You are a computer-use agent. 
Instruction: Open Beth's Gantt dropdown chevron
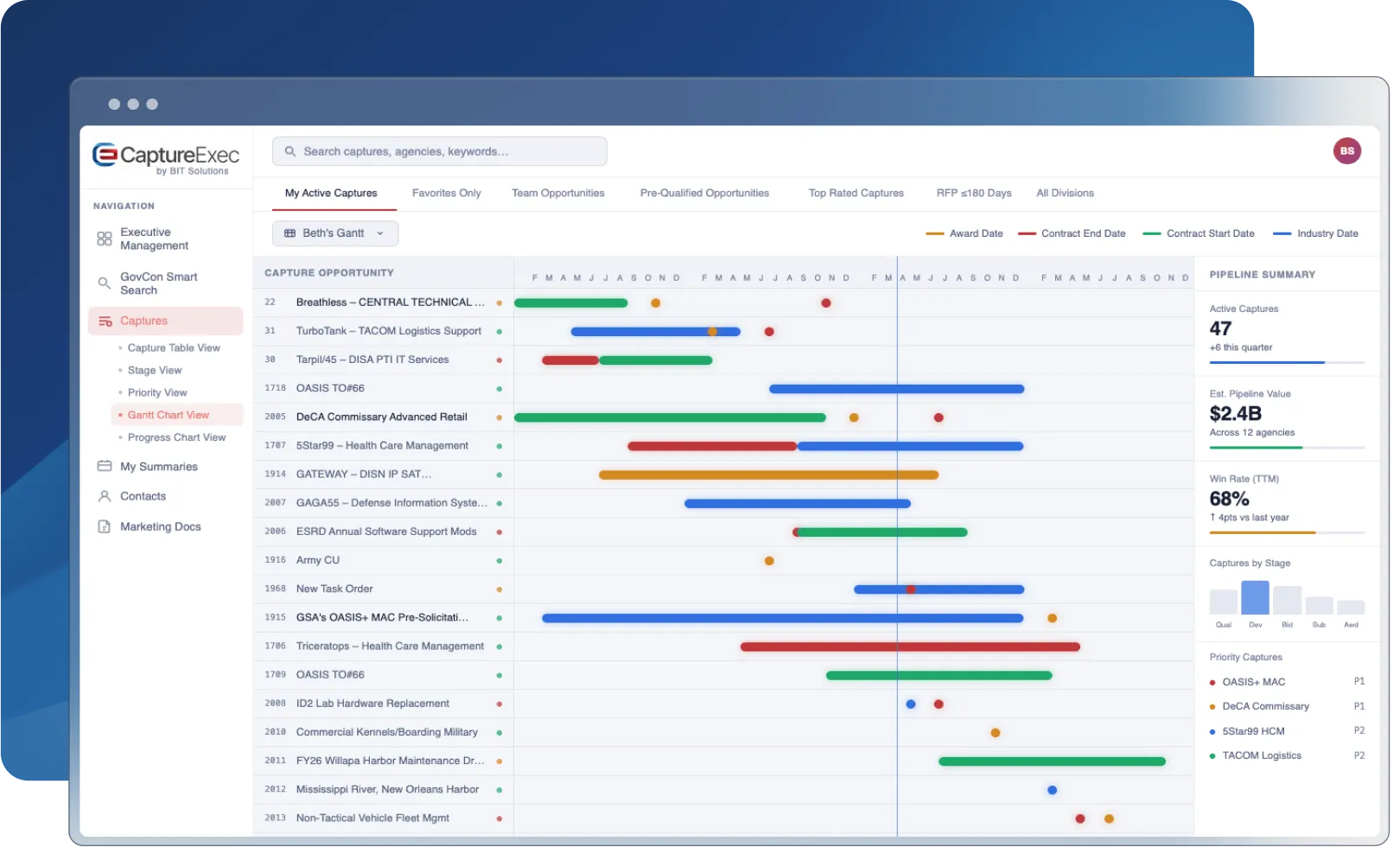(x=380, y=233)
